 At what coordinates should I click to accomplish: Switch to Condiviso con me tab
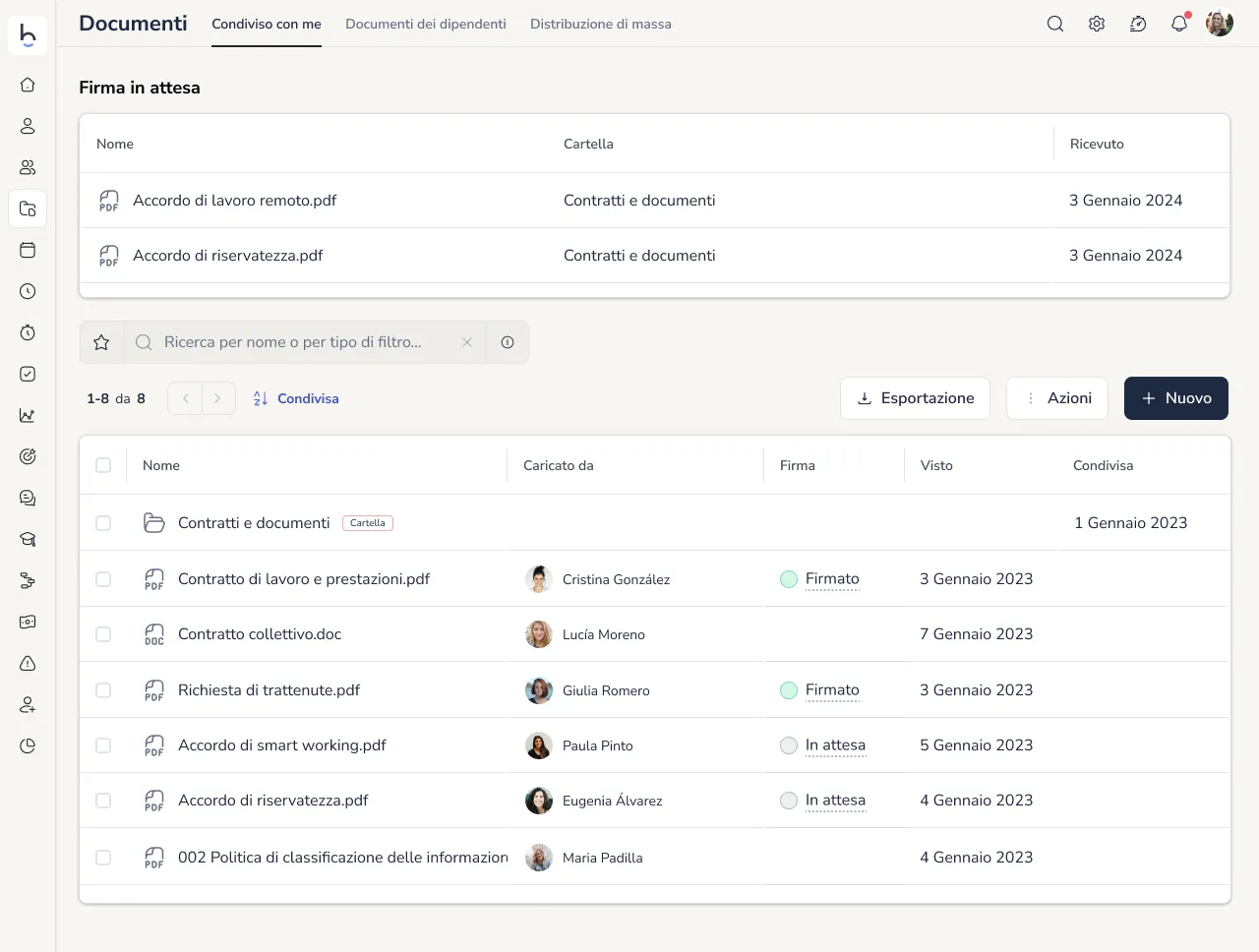(267, 24)
